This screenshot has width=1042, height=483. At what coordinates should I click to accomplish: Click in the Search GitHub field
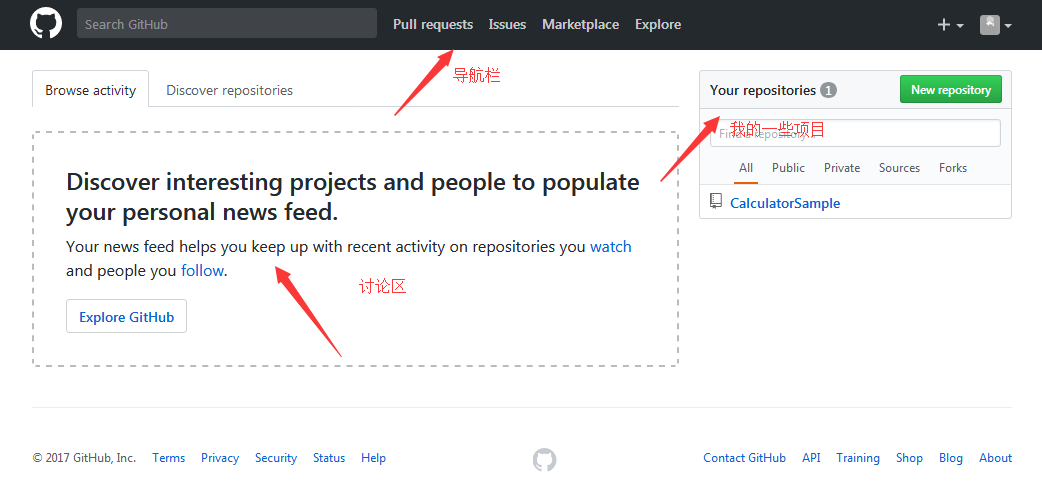click(x=226, y=24)
